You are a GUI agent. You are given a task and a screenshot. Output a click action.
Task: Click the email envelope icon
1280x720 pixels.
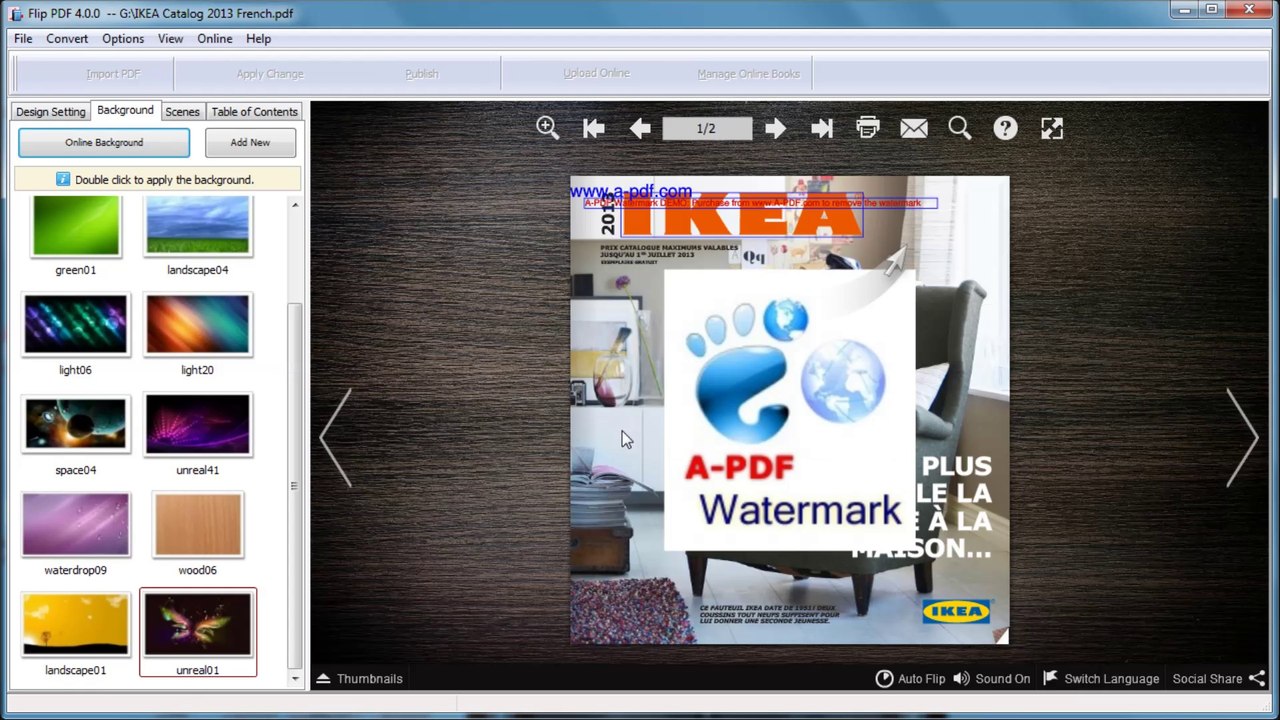coord(914,128)
